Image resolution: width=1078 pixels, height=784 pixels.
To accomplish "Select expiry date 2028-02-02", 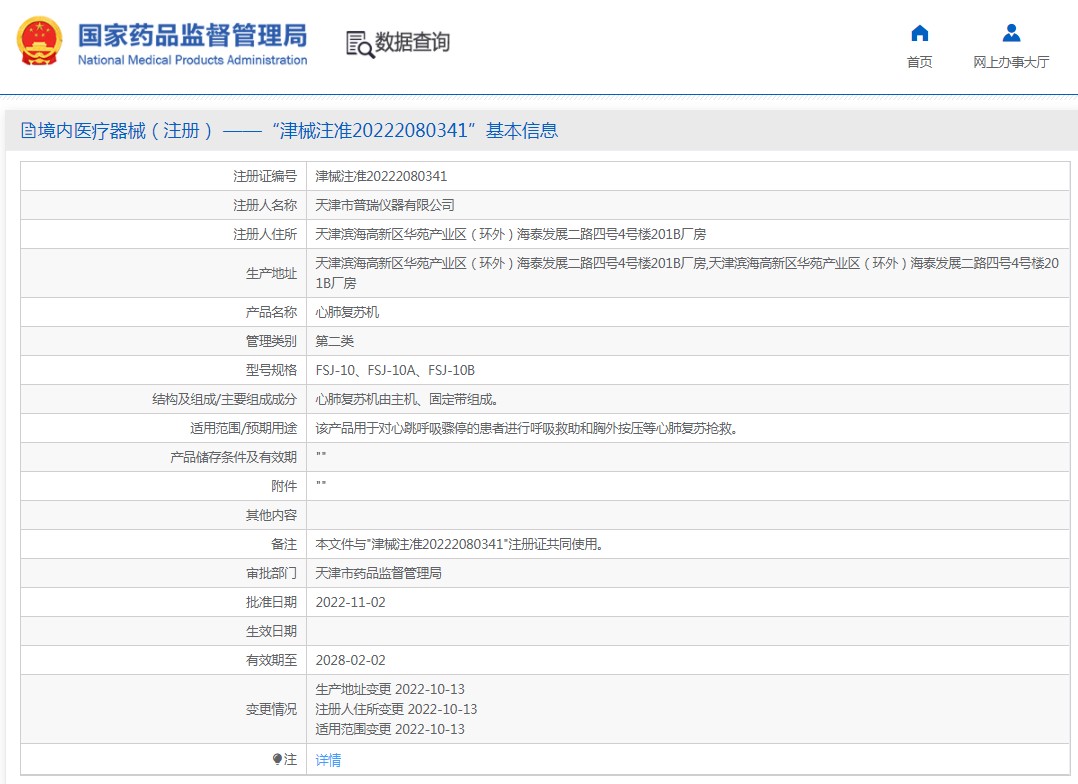I will click(x=350, y=660).
